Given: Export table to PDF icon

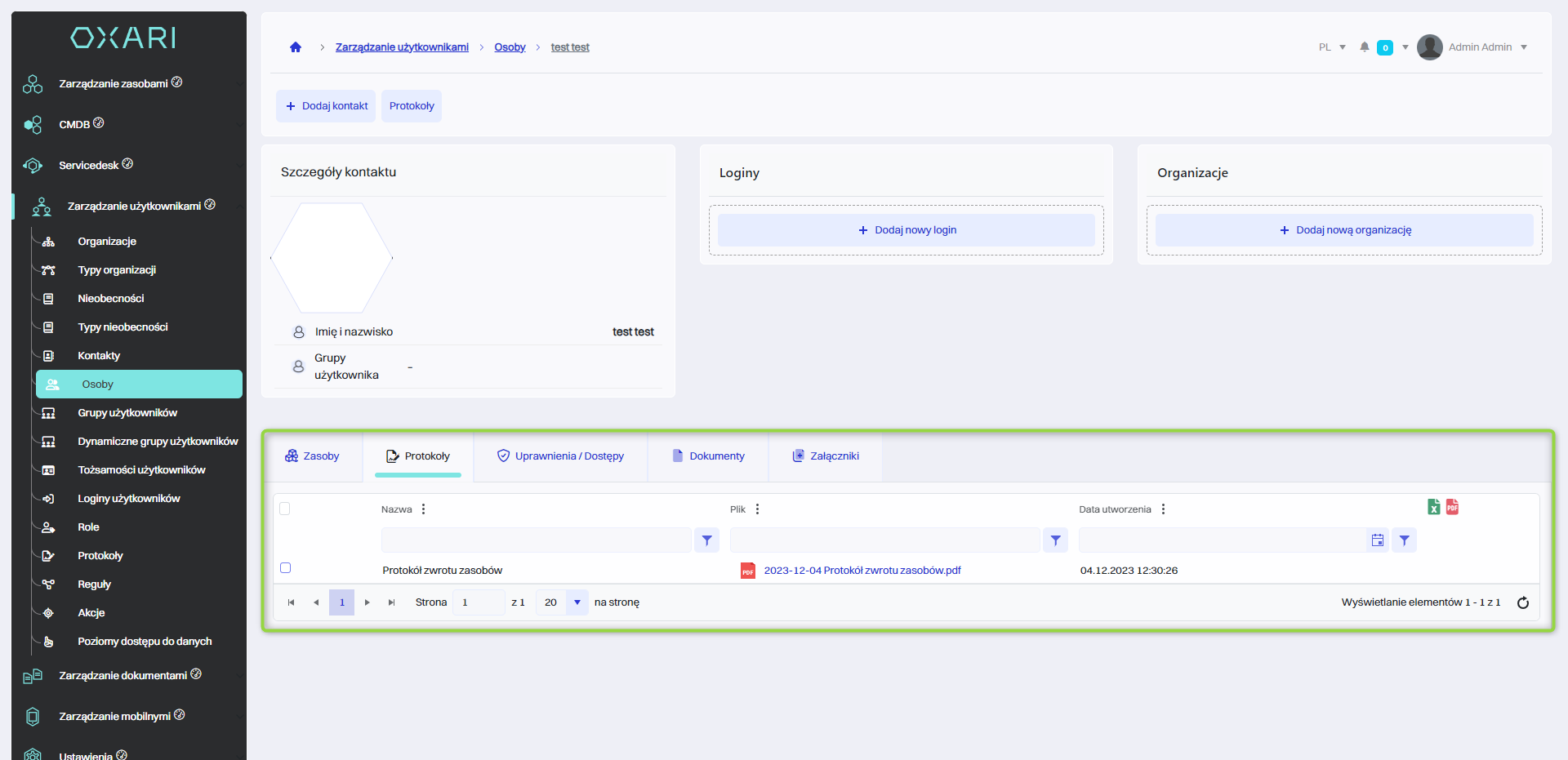Looking at the screenshot, I should [x=1452, y=507].
